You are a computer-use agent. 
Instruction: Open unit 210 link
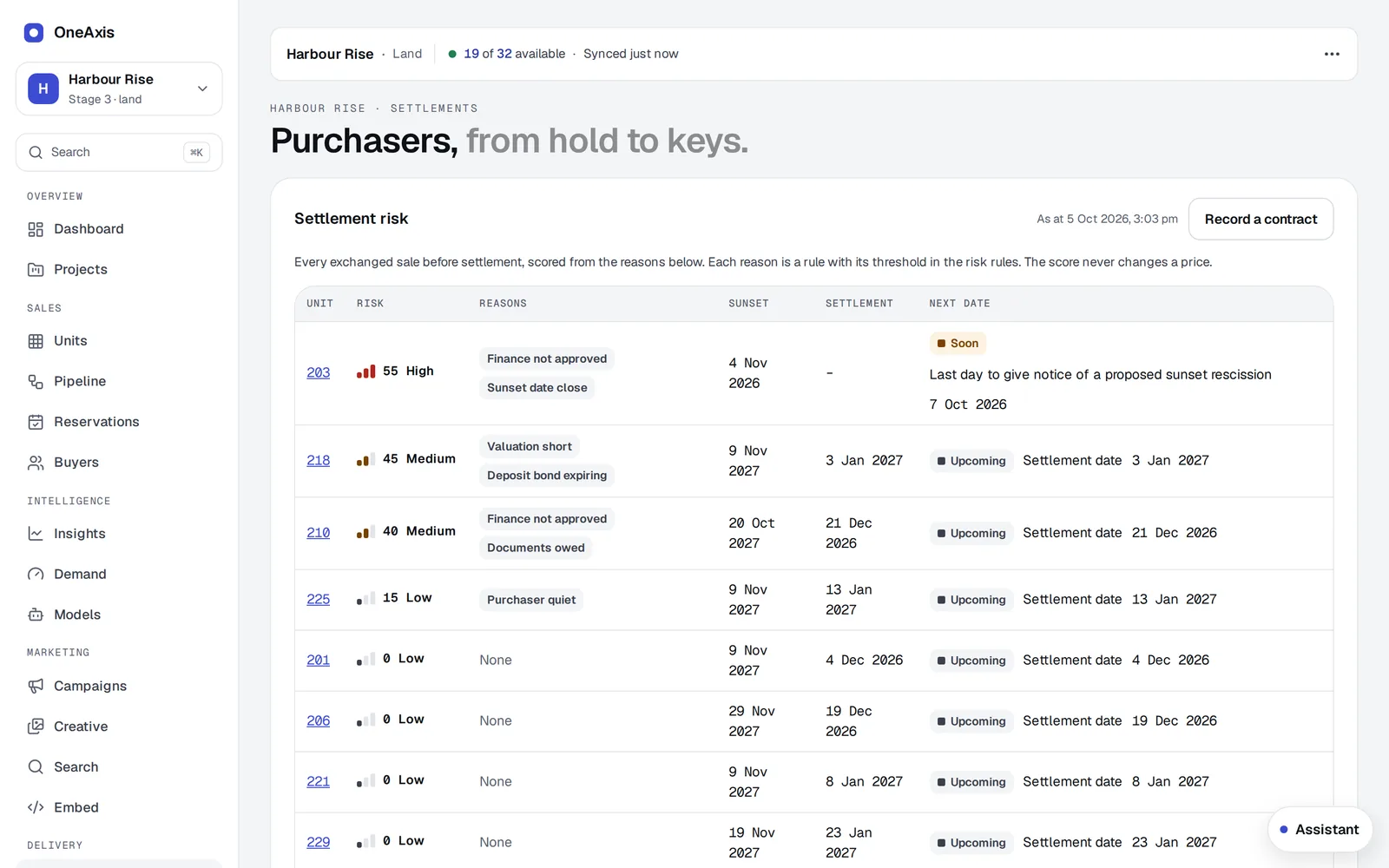pyautogui.click(x=318, y=533)
